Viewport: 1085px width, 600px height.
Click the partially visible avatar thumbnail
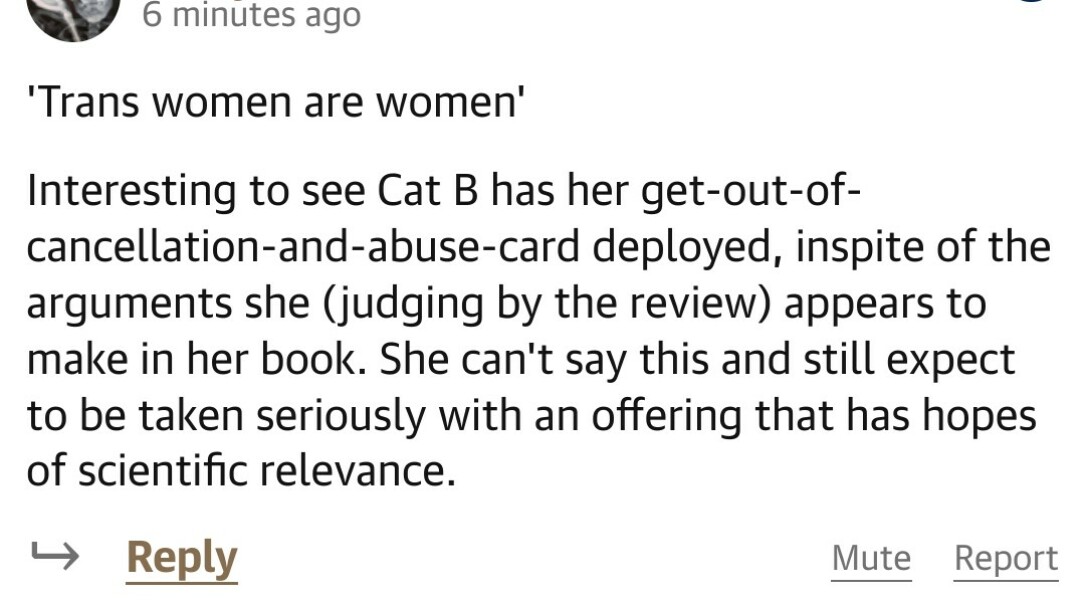coord(72,15)
